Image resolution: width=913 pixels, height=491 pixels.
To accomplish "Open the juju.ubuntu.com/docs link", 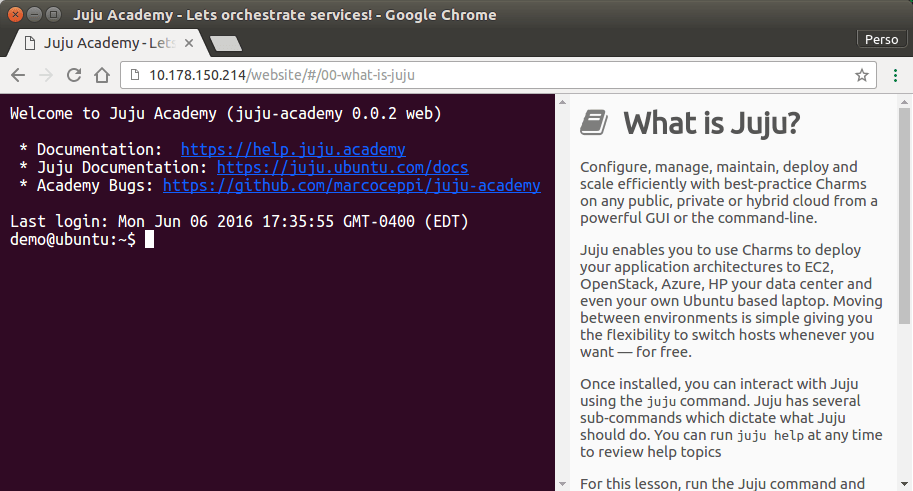I will coord(342,167).
